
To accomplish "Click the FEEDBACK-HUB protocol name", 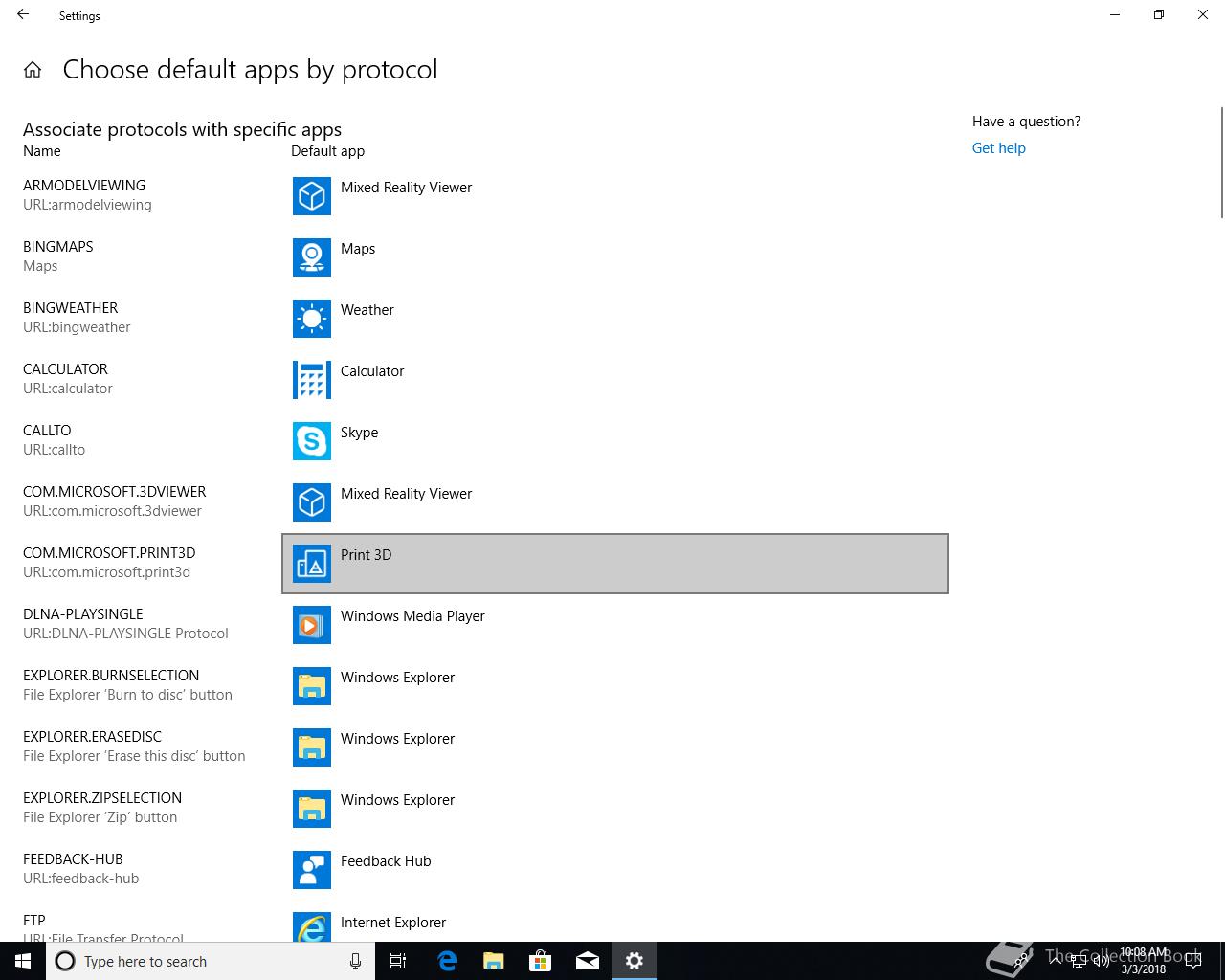I will pyautogui.click(x=73, y=859).
